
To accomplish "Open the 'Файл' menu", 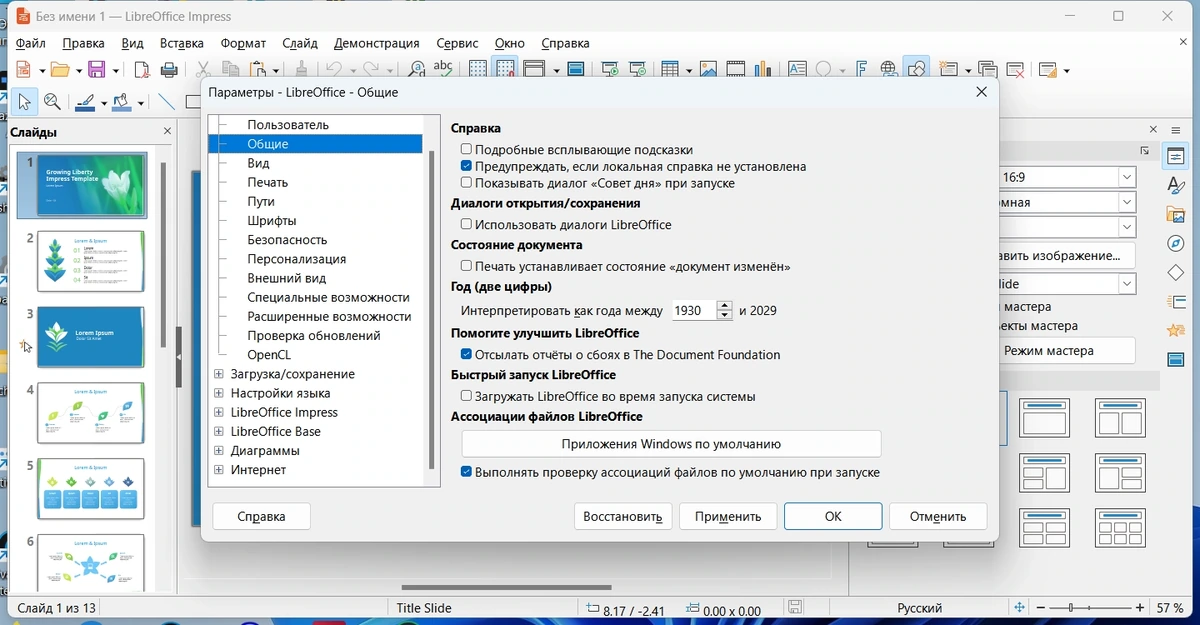I will tap(31, 43).
